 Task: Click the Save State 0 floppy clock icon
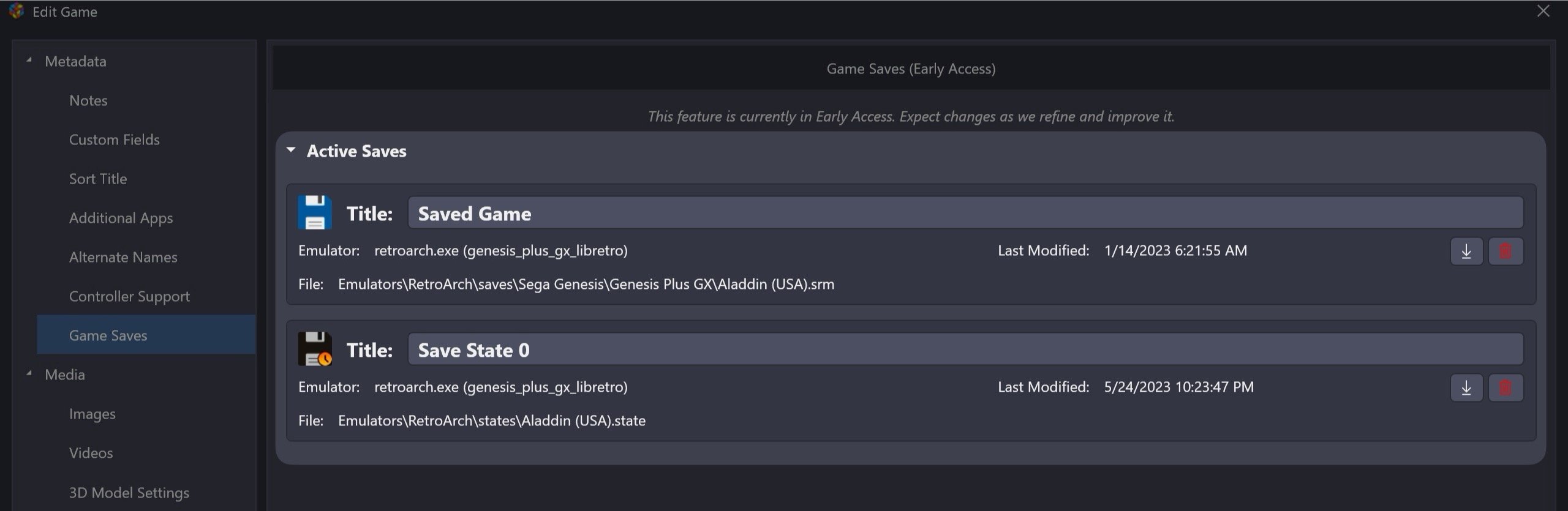(x=315, y=349)
